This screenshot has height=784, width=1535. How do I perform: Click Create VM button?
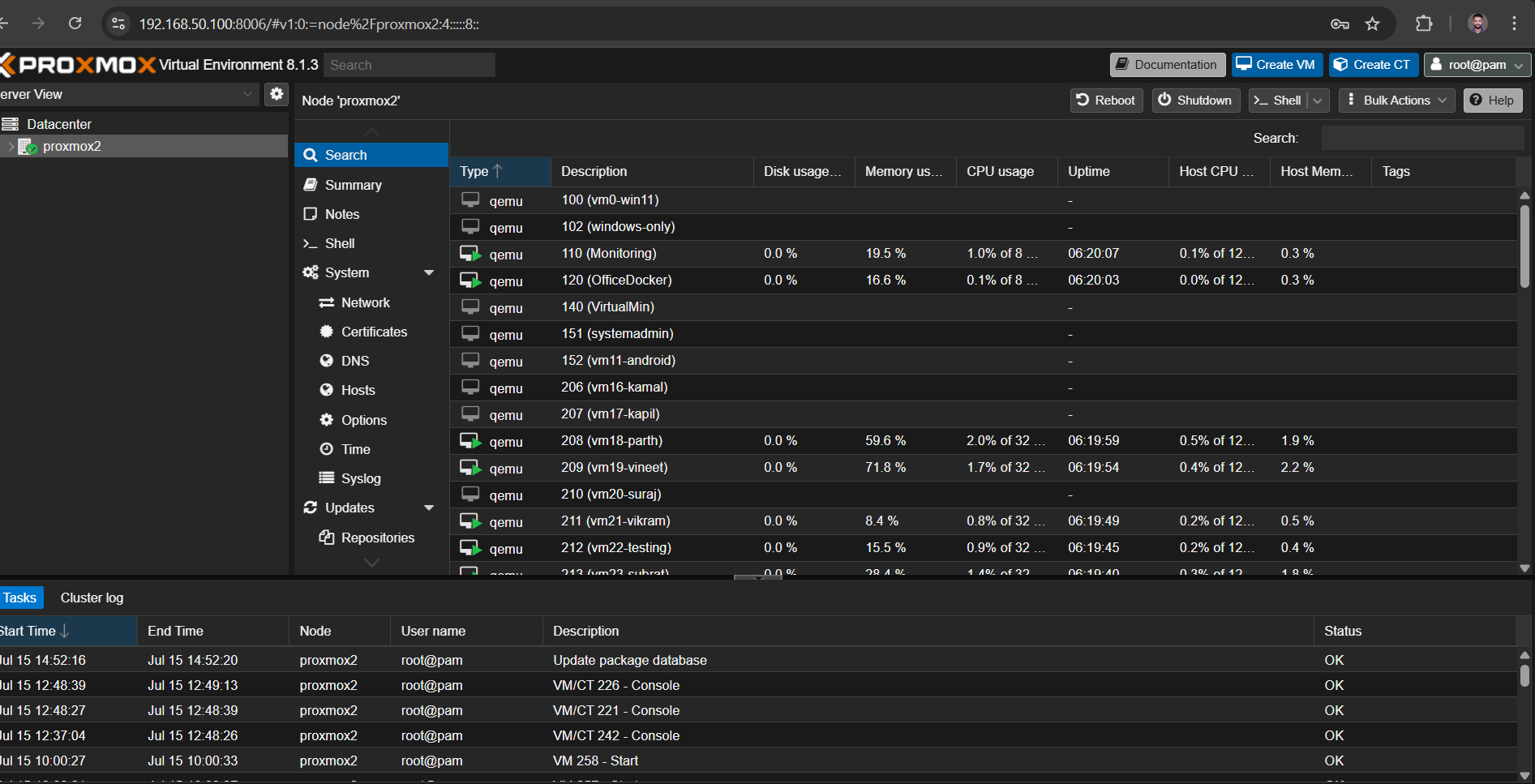tap(1277, 65)
